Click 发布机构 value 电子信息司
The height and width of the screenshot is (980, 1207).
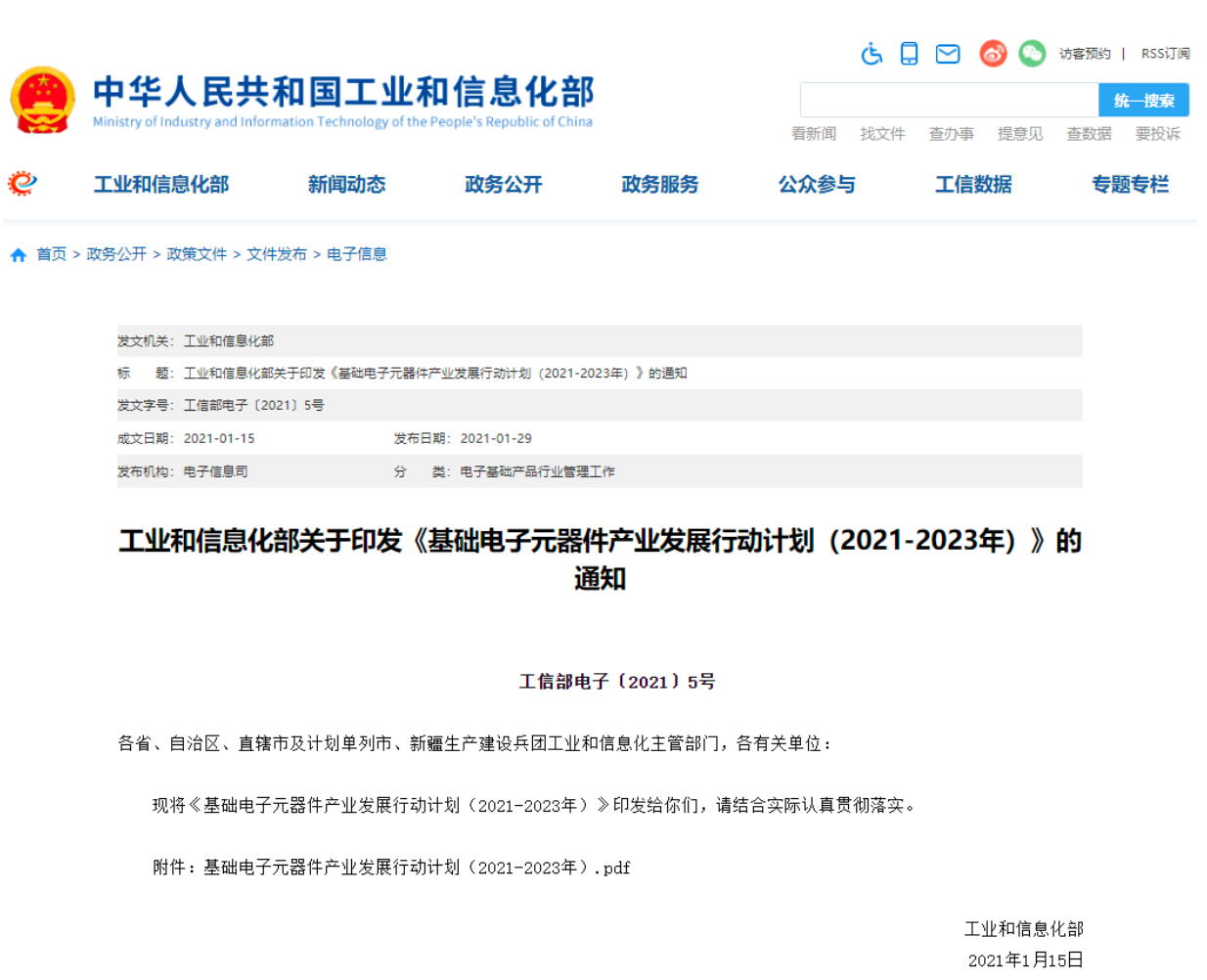[x=216, y=471]
